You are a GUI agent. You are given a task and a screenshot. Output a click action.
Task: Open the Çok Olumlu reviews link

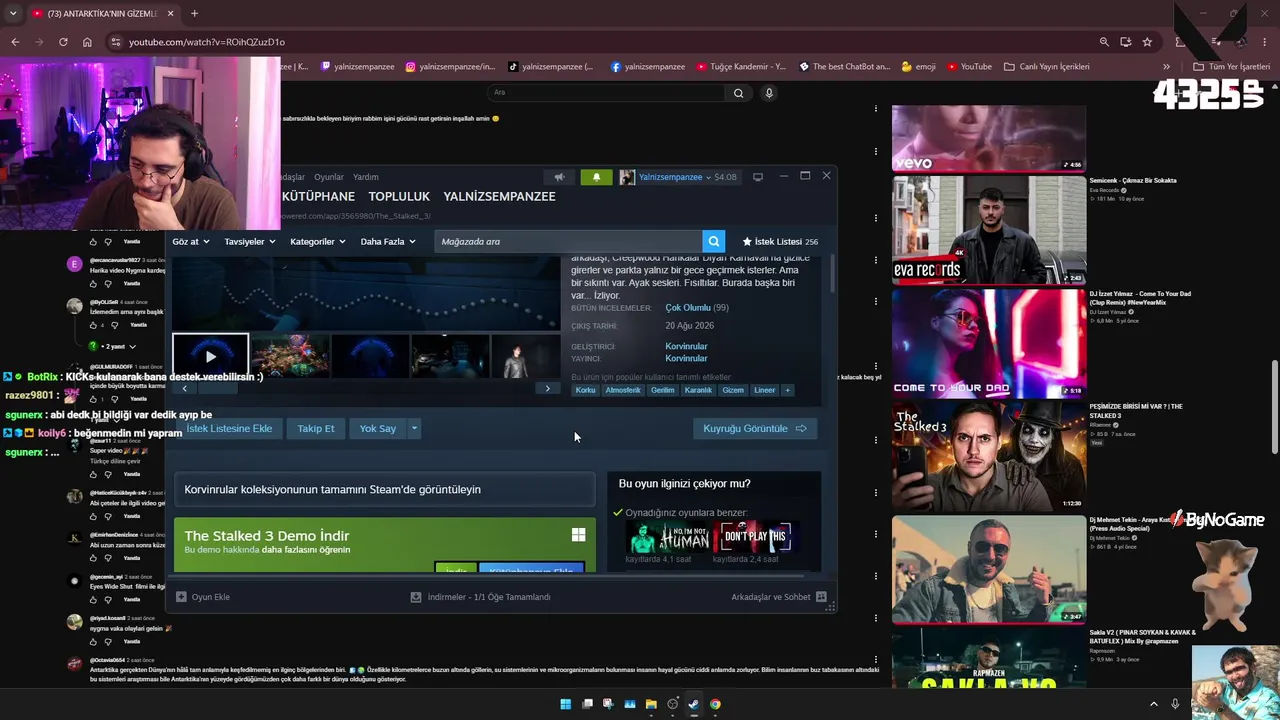pyautogui.click(x=688, y=308)
